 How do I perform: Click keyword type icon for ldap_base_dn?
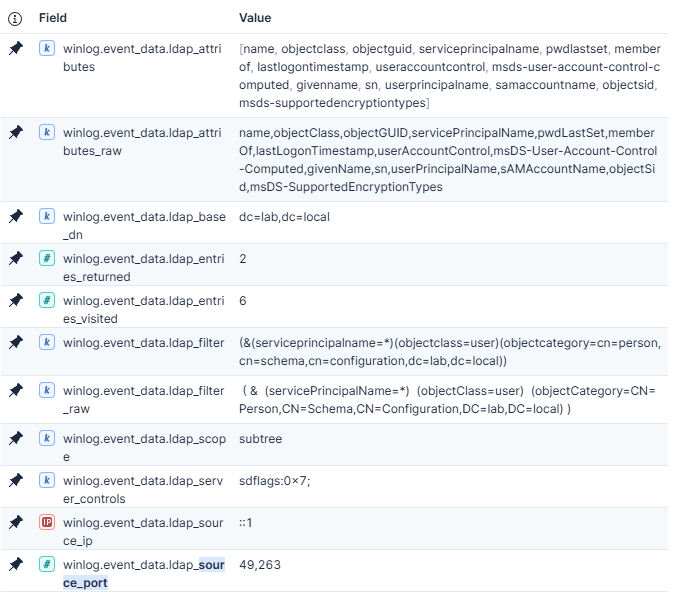[x=47, y=216]
